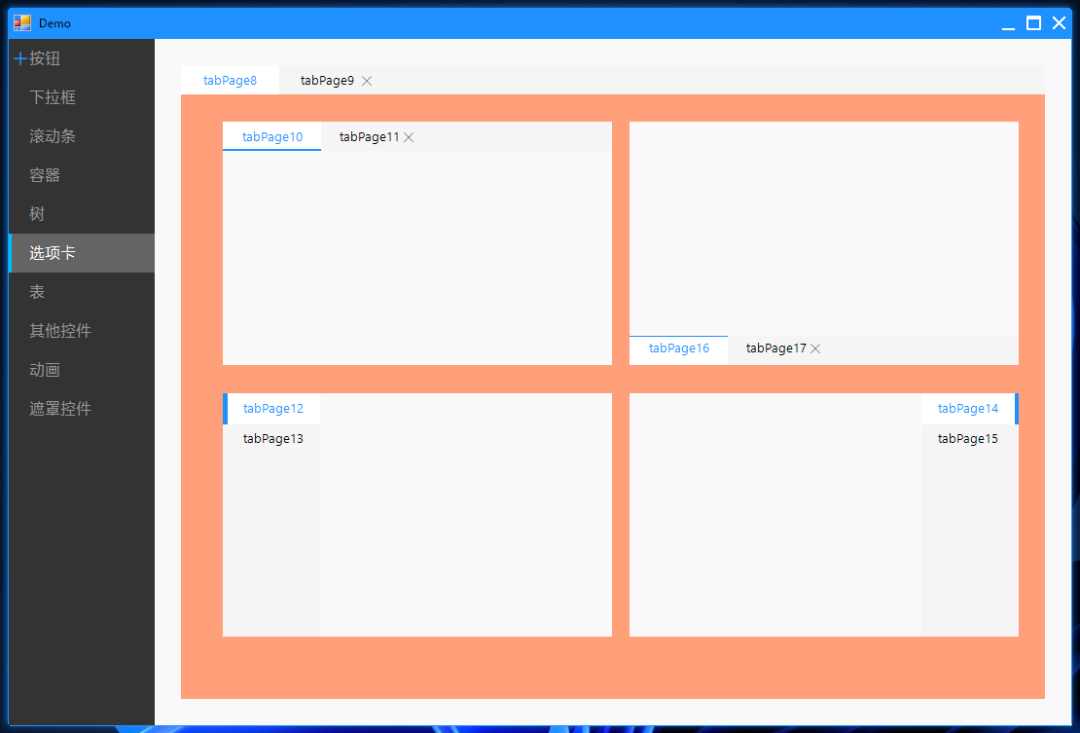1080x733 pixels.
Task: Select the tabPage10 tab
Action: pos(272,136)
